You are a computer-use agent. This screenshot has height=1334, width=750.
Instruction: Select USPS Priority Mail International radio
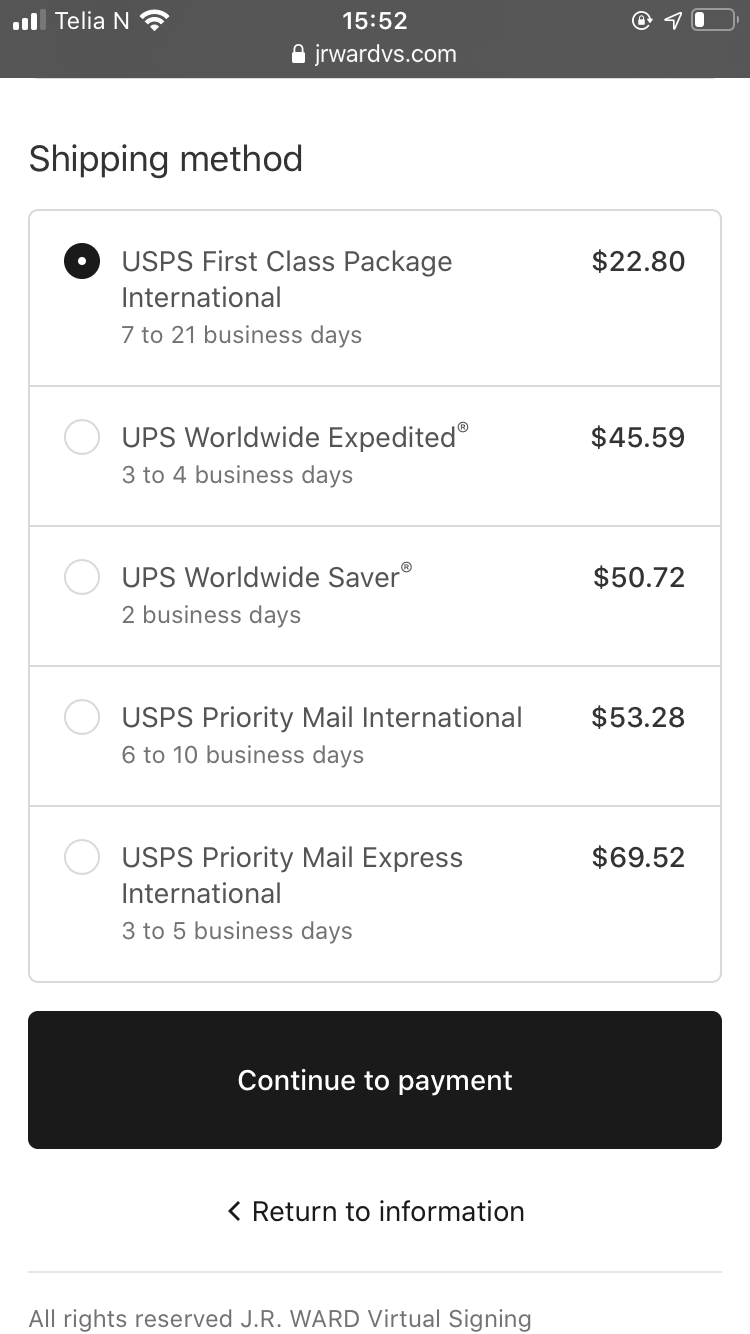pos(82,717)
